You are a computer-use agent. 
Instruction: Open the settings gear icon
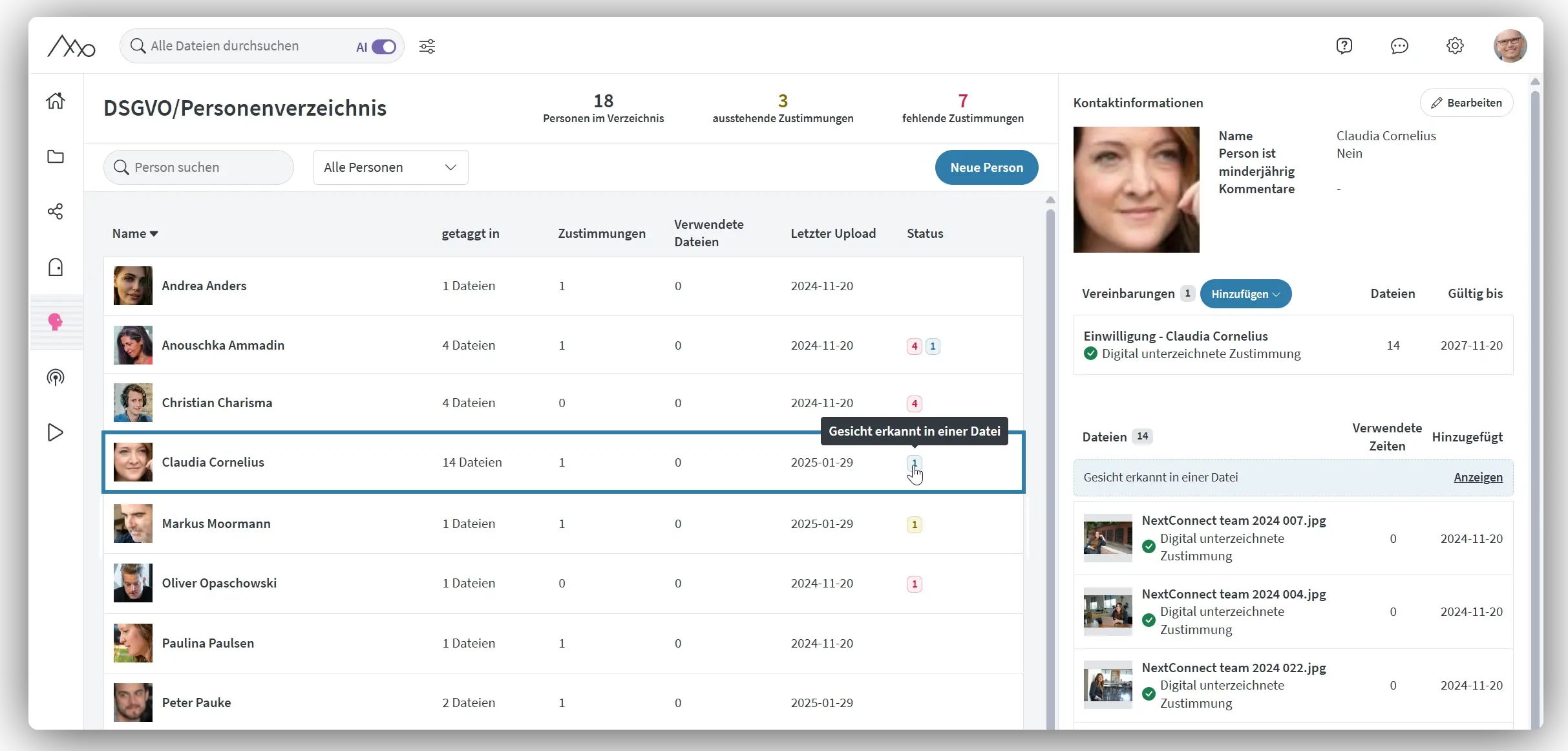point(1455,46)
